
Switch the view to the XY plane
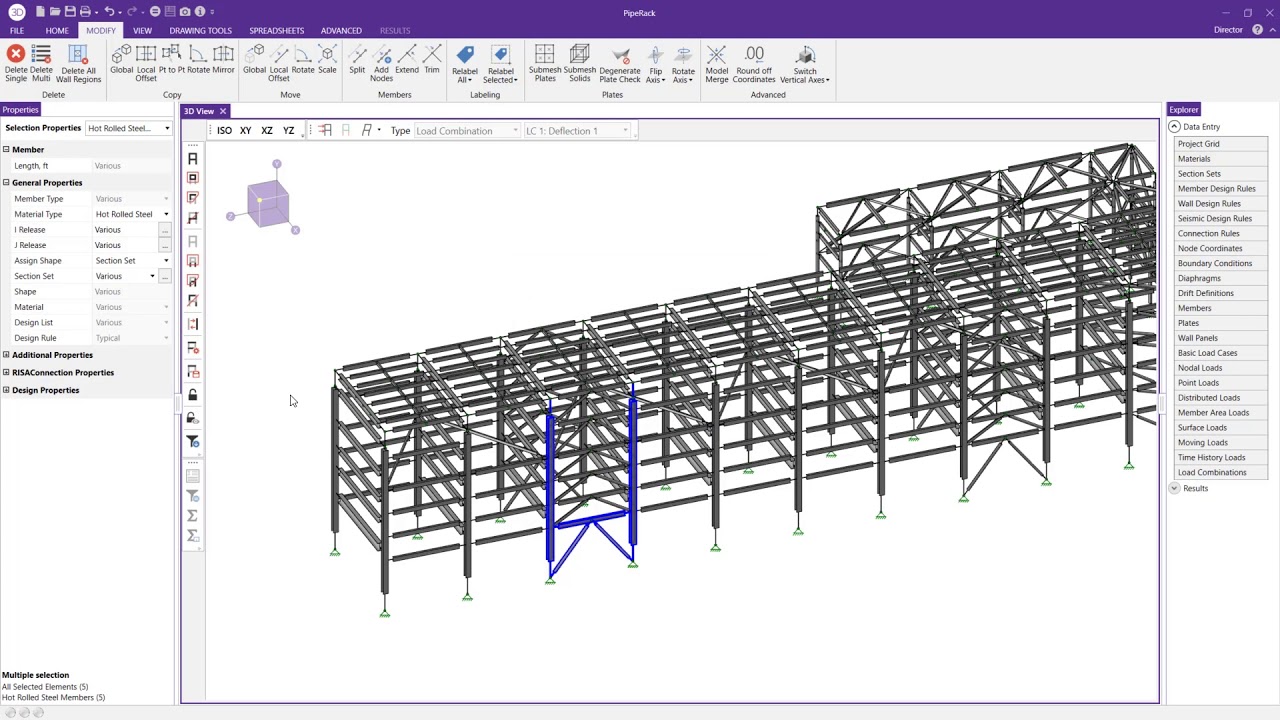pos(245,131)
